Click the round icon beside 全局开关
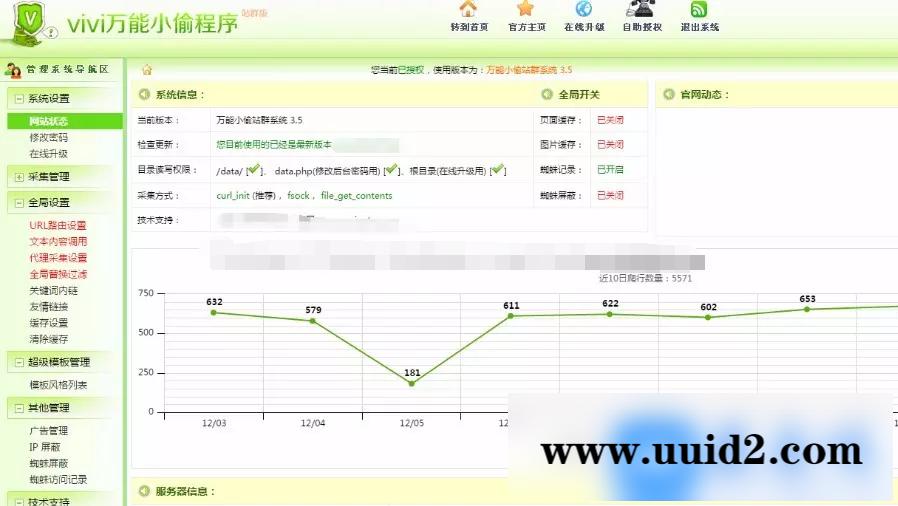The width and height of the screenshot is (898, 506). 547,94
